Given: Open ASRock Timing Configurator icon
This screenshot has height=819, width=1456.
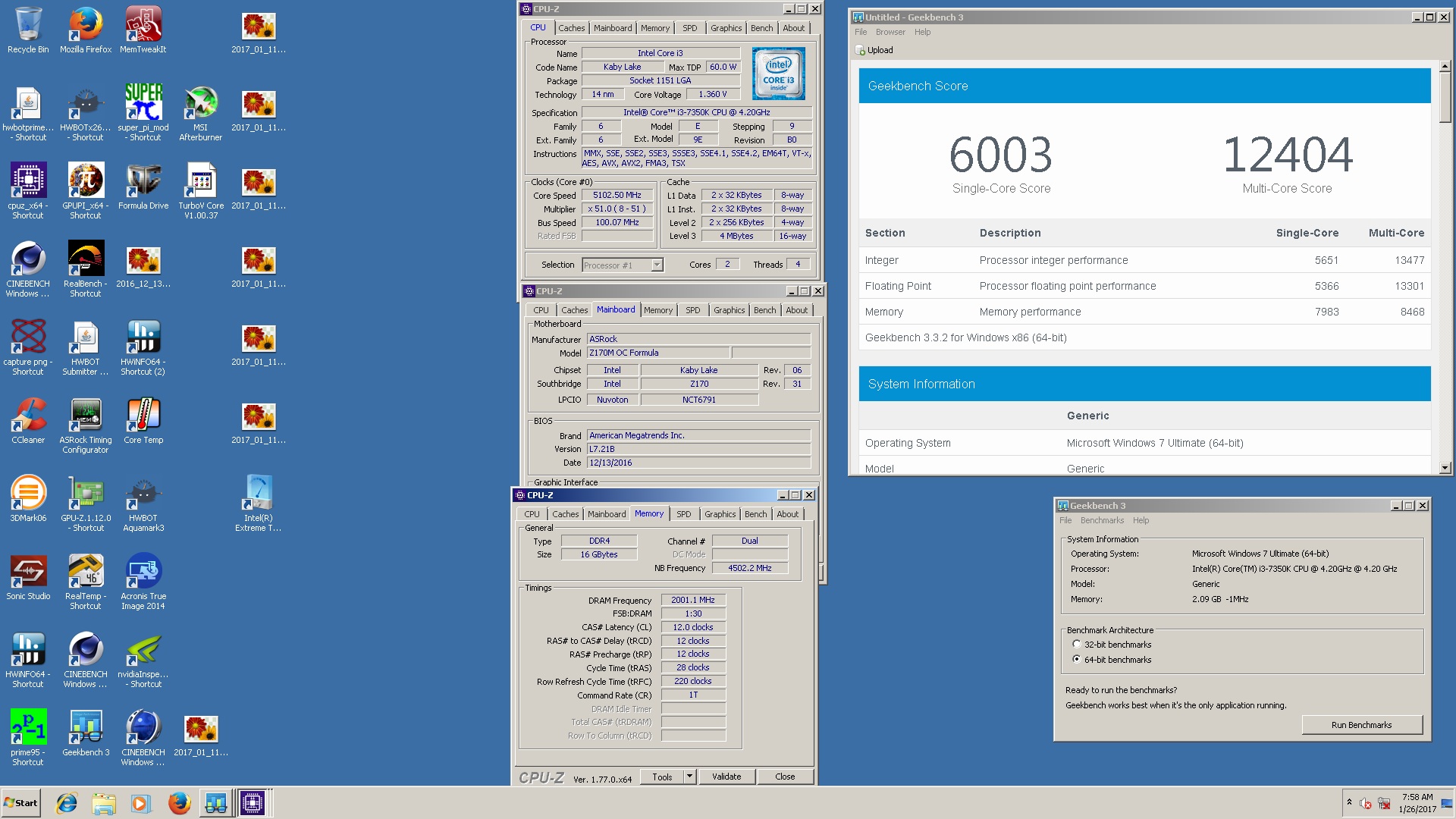Looking at the screenshot, I should pyautogui.click(x=86, y=425).
